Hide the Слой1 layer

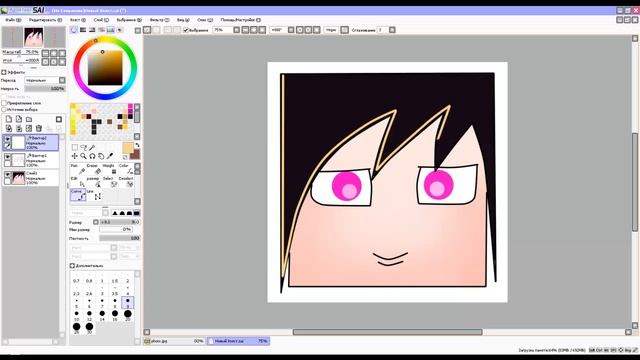coord(7,174)
